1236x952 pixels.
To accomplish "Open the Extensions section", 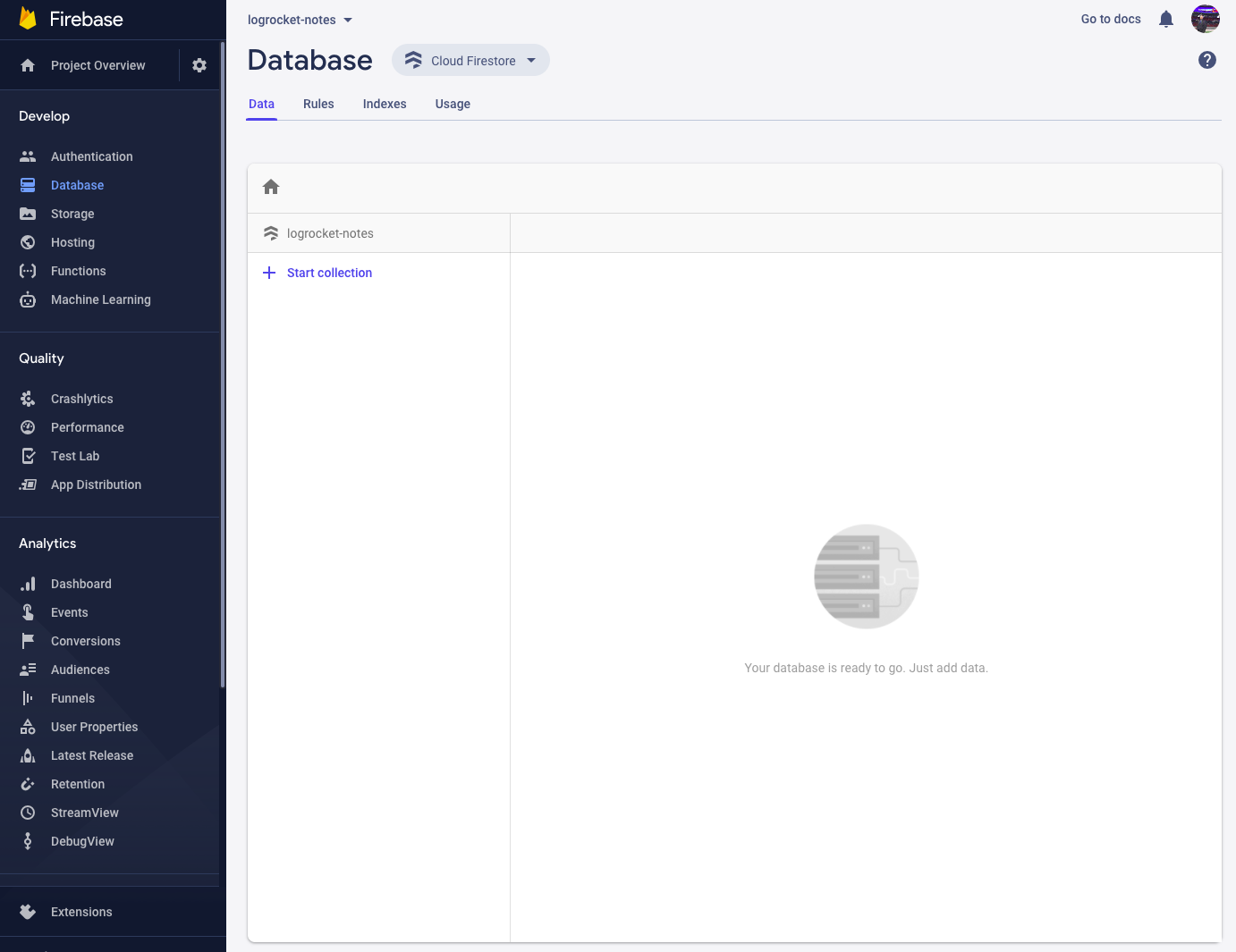I will (81, 912).
